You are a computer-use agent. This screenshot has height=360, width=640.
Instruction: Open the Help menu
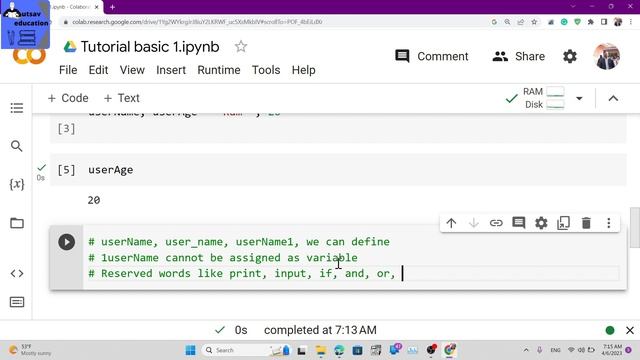coord(303,70)
